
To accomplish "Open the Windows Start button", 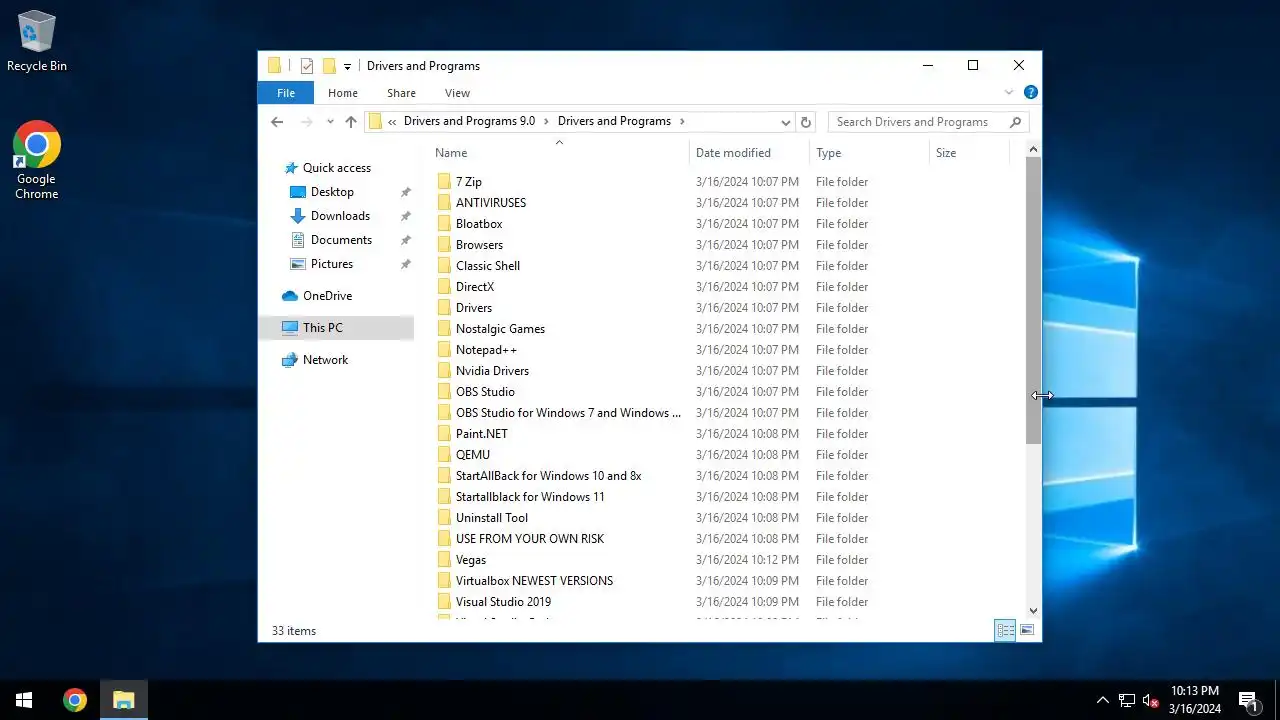I will point(24,700).
